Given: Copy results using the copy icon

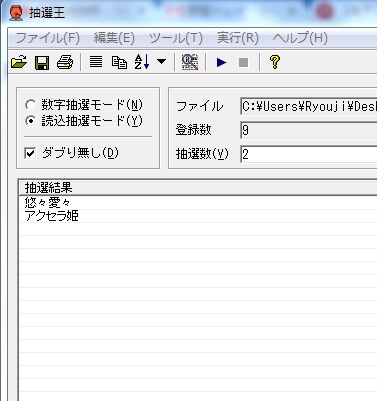Looking at the screenshot, I should coord(119,62).
